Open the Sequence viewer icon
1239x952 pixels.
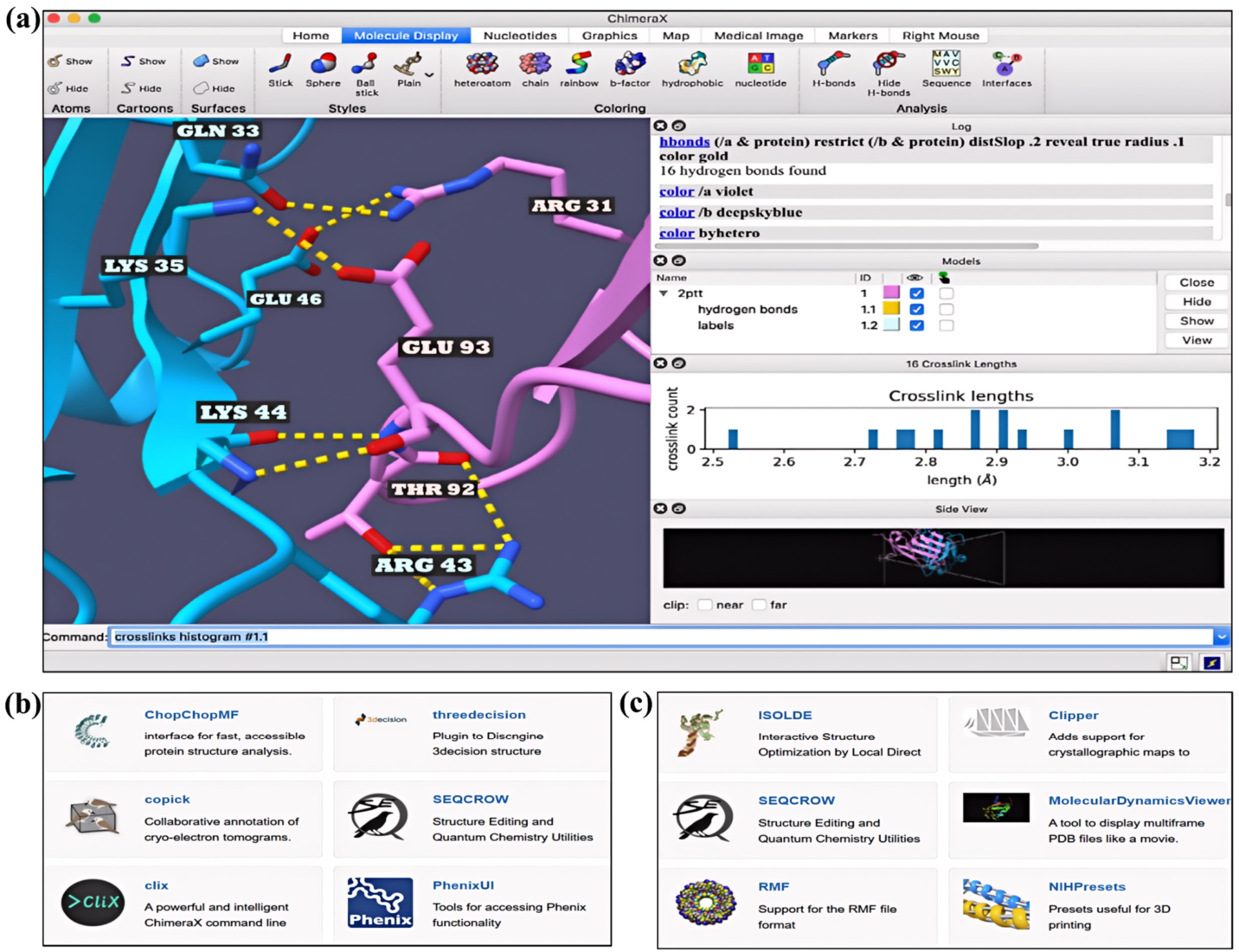pos(946,62)
